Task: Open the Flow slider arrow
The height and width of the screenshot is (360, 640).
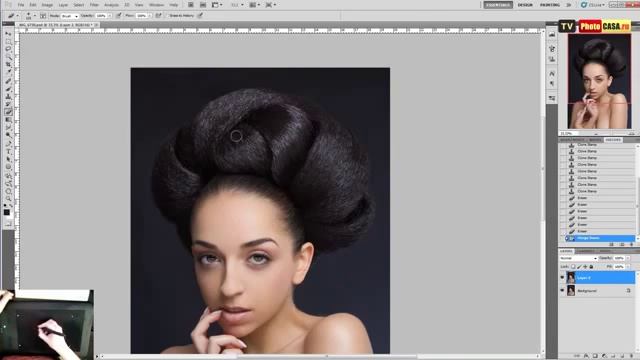Action: click(150, 16)
